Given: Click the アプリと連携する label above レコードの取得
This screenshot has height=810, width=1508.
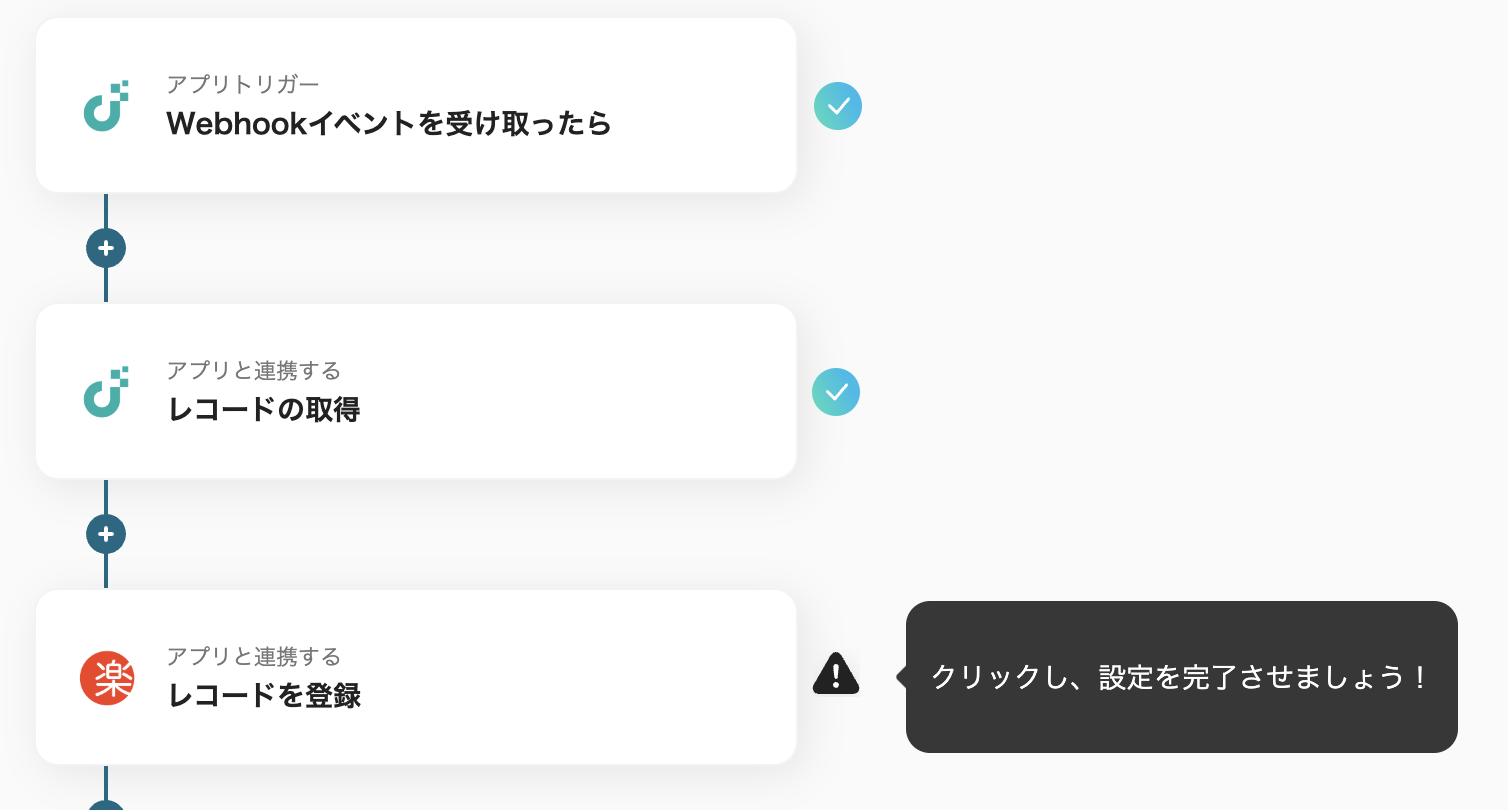Looking at the screenshot, I should click(254, 371).
